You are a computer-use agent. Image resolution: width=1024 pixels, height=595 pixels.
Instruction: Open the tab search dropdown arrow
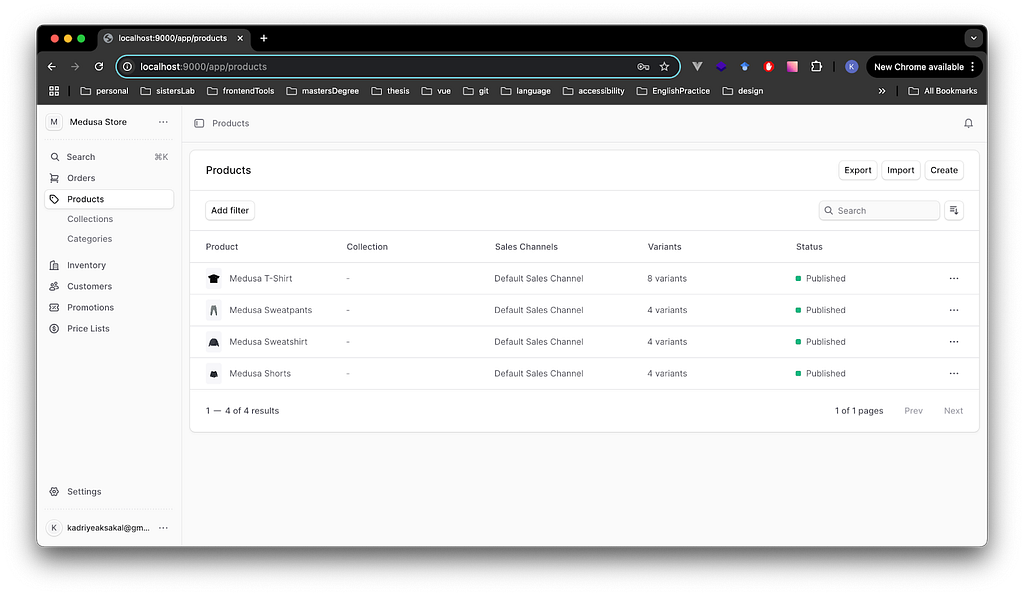[x=973, y=38]
